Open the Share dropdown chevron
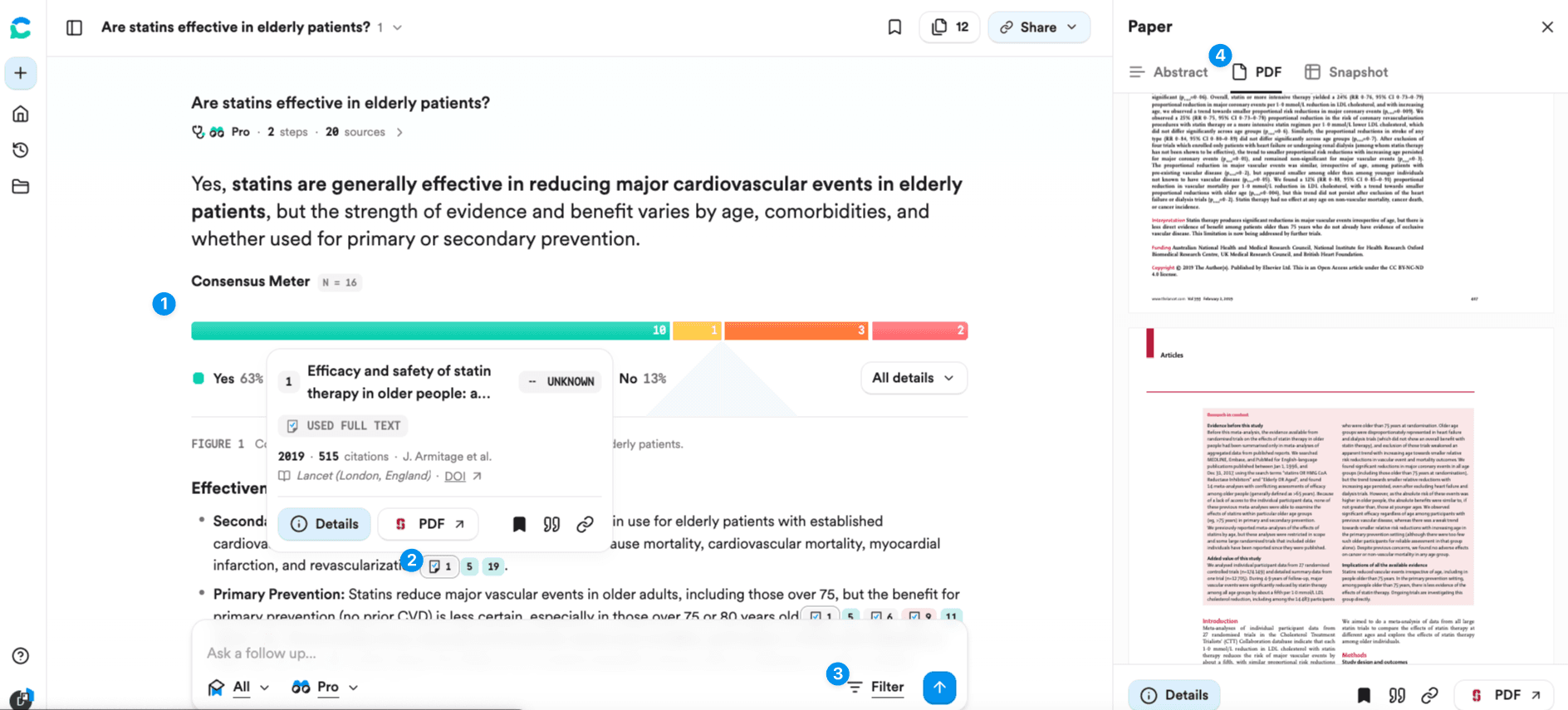This screenshot has width=1568, height=710. point(1070,27)
